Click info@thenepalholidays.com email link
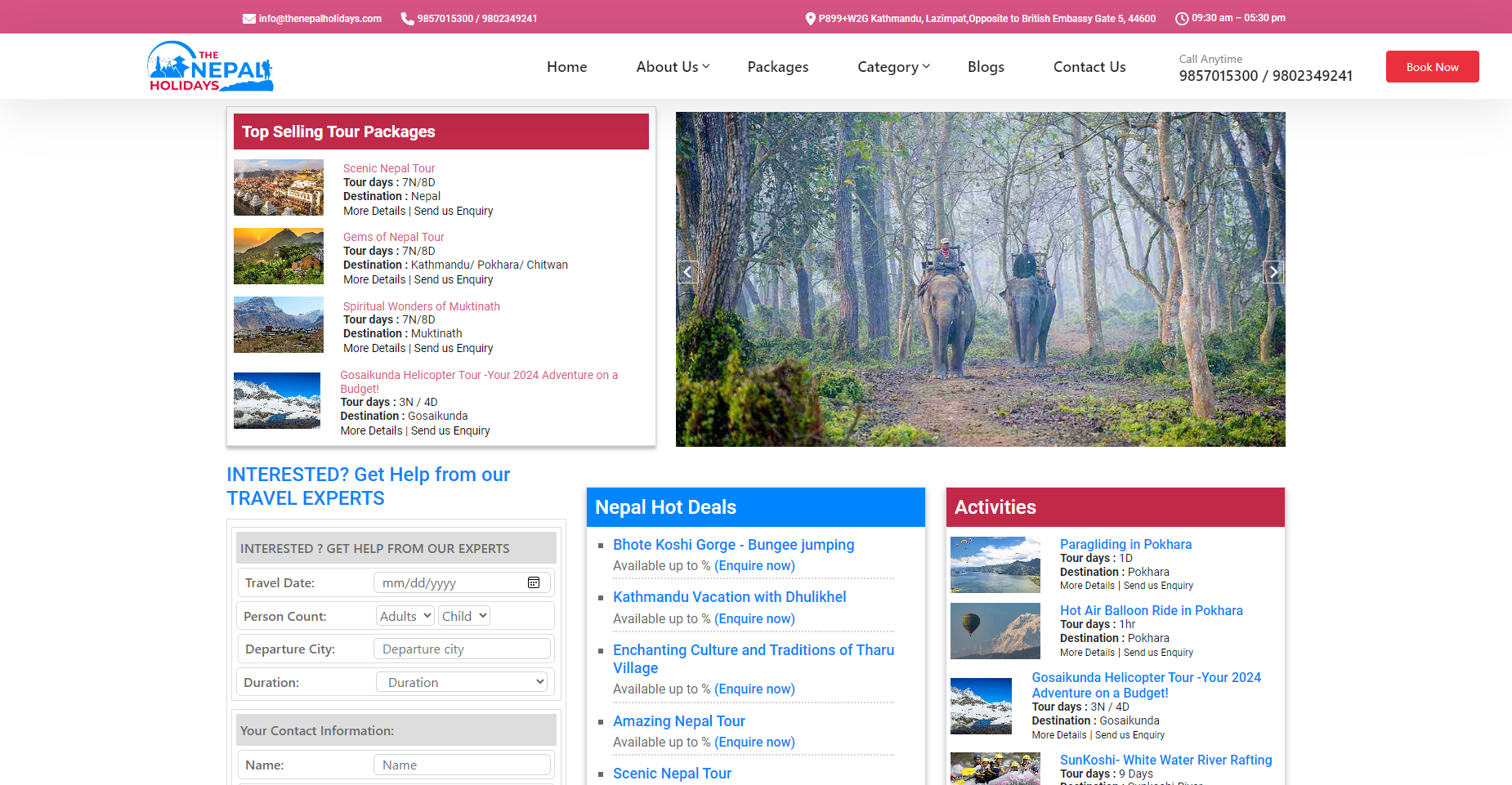Image resolution: width=1512 pixels, height=785 pixels. click(x=320, y=19)
